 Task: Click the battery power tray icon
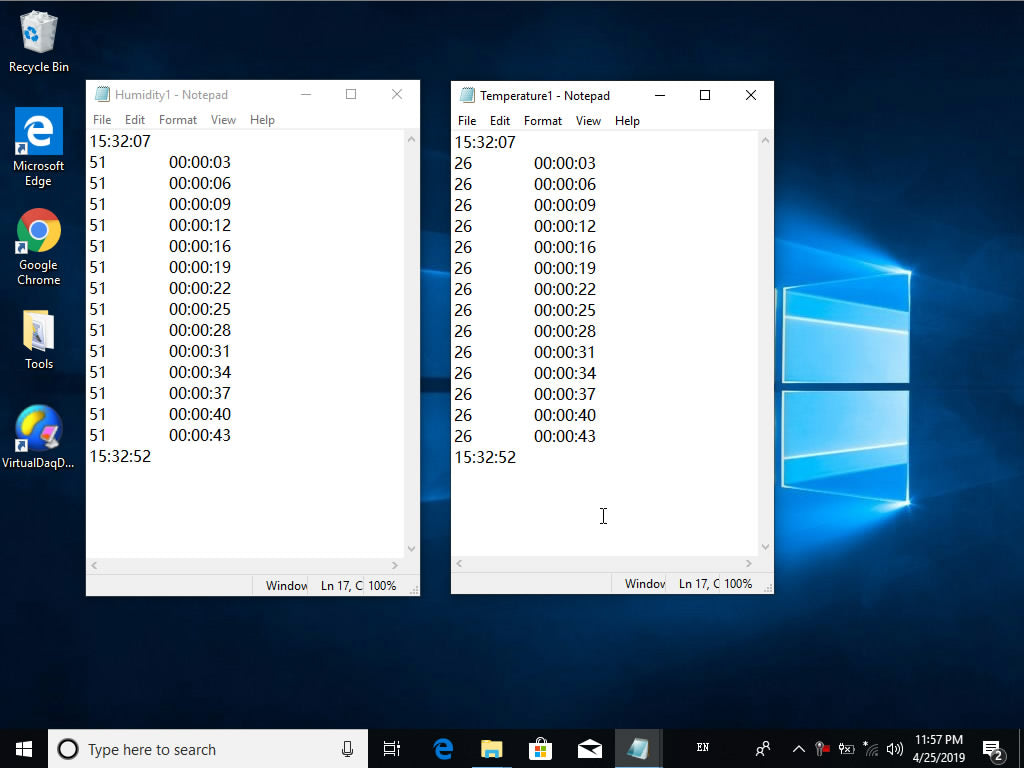(846, 748)
